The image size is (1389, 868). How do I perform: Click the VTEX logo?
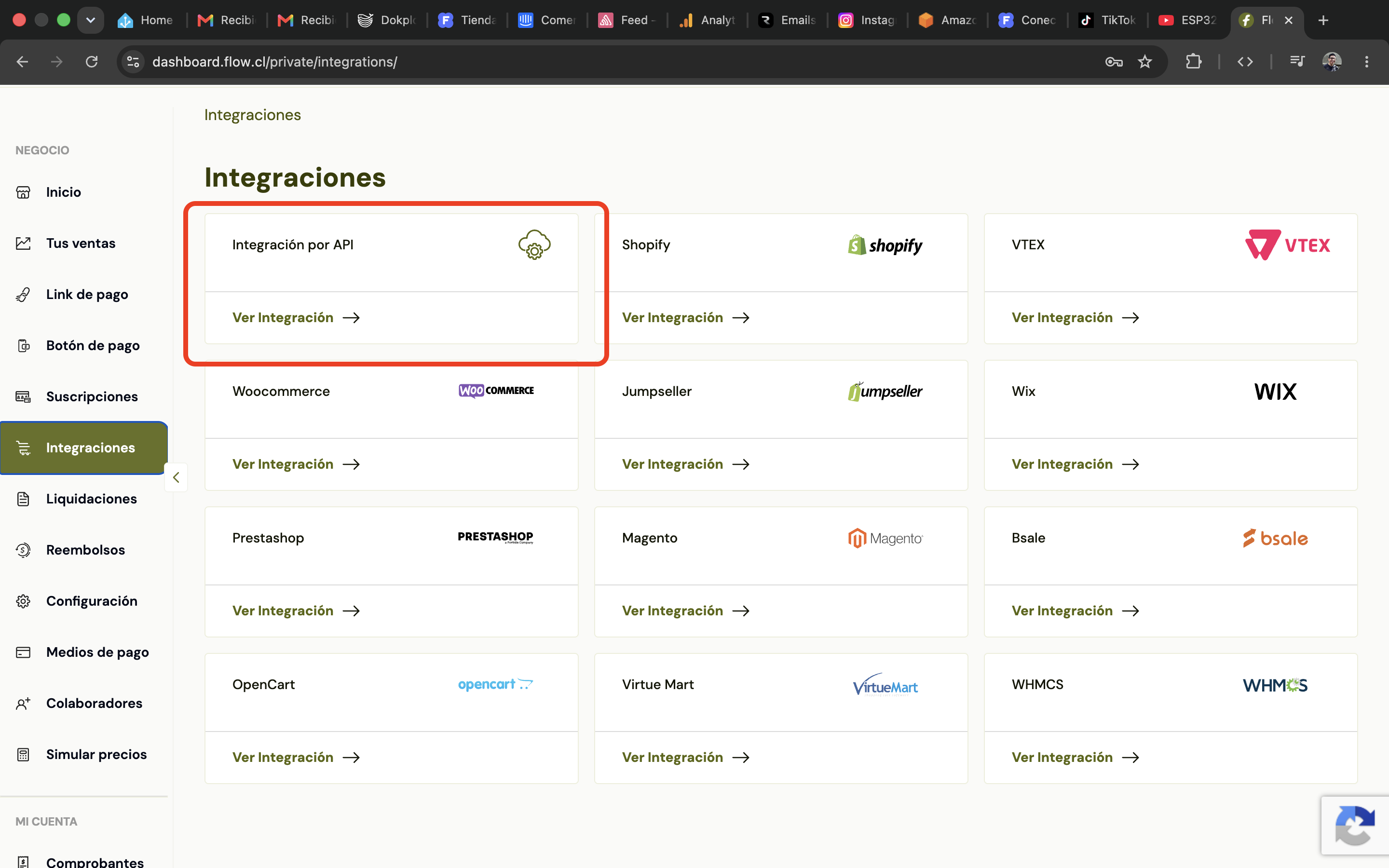pyautogui.click(x=1287, y=245)
